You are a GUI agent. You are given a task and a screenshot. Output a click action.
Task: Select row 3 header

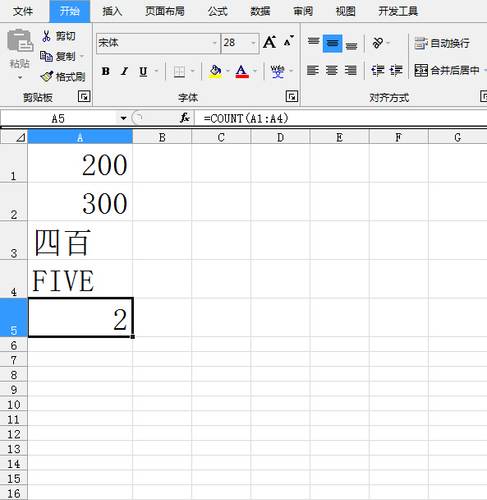point(14,240)
